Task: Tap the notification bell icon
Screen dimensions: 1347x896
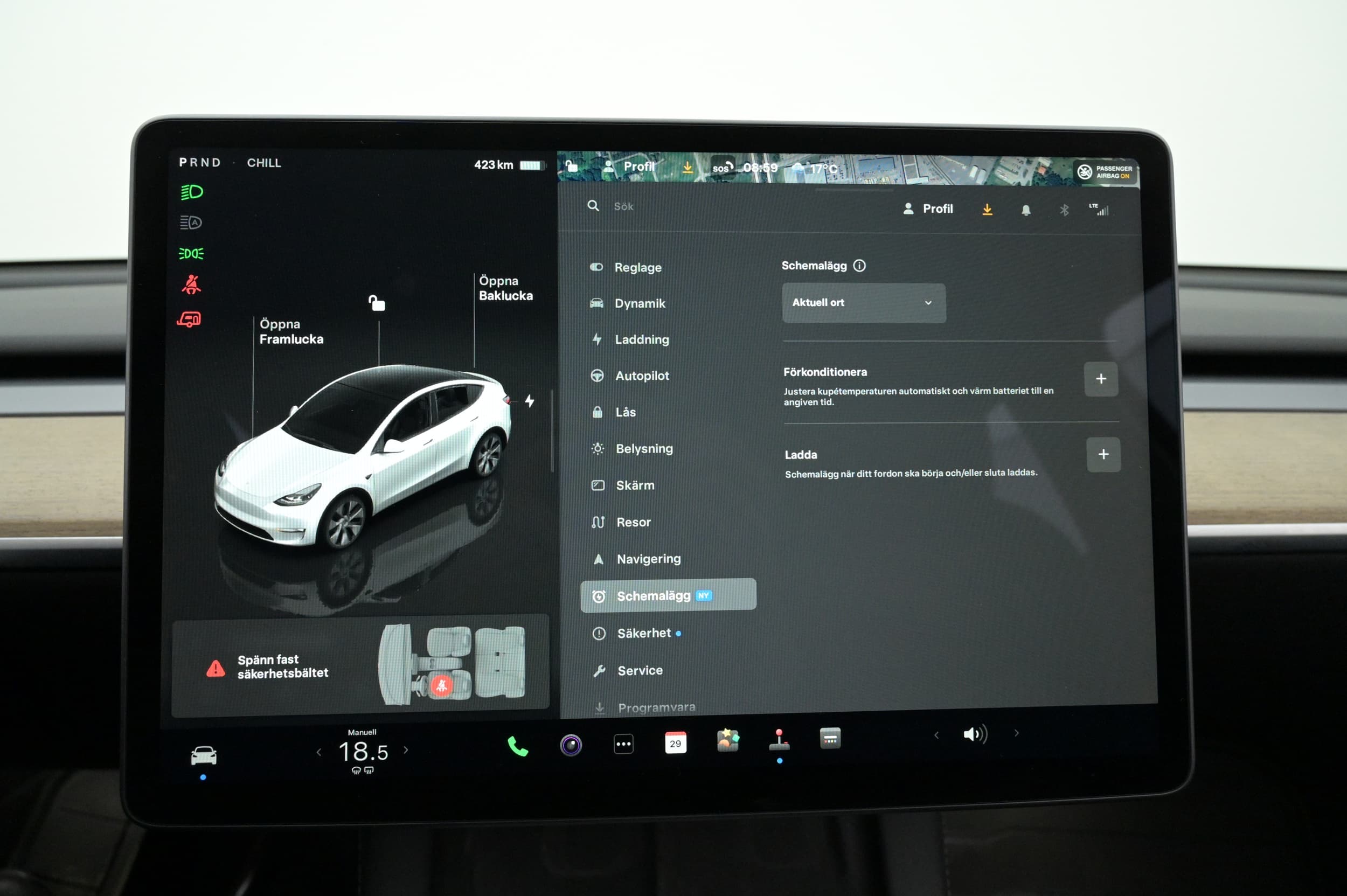Action: click(x=1026, y=210)
